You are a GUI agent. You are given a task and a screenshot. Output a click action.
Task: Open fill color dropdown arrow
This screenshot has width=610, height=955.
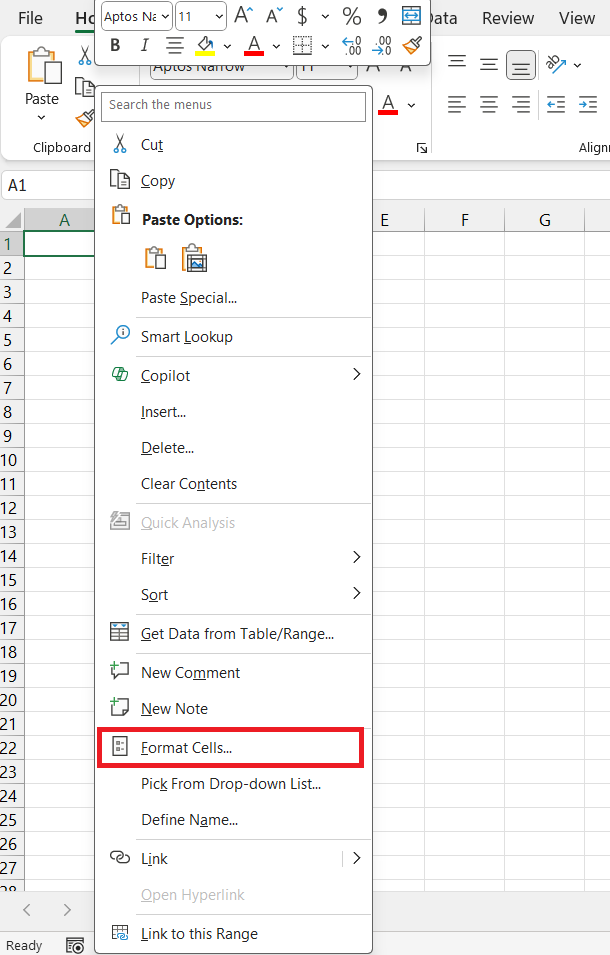[x=227, y=46]
